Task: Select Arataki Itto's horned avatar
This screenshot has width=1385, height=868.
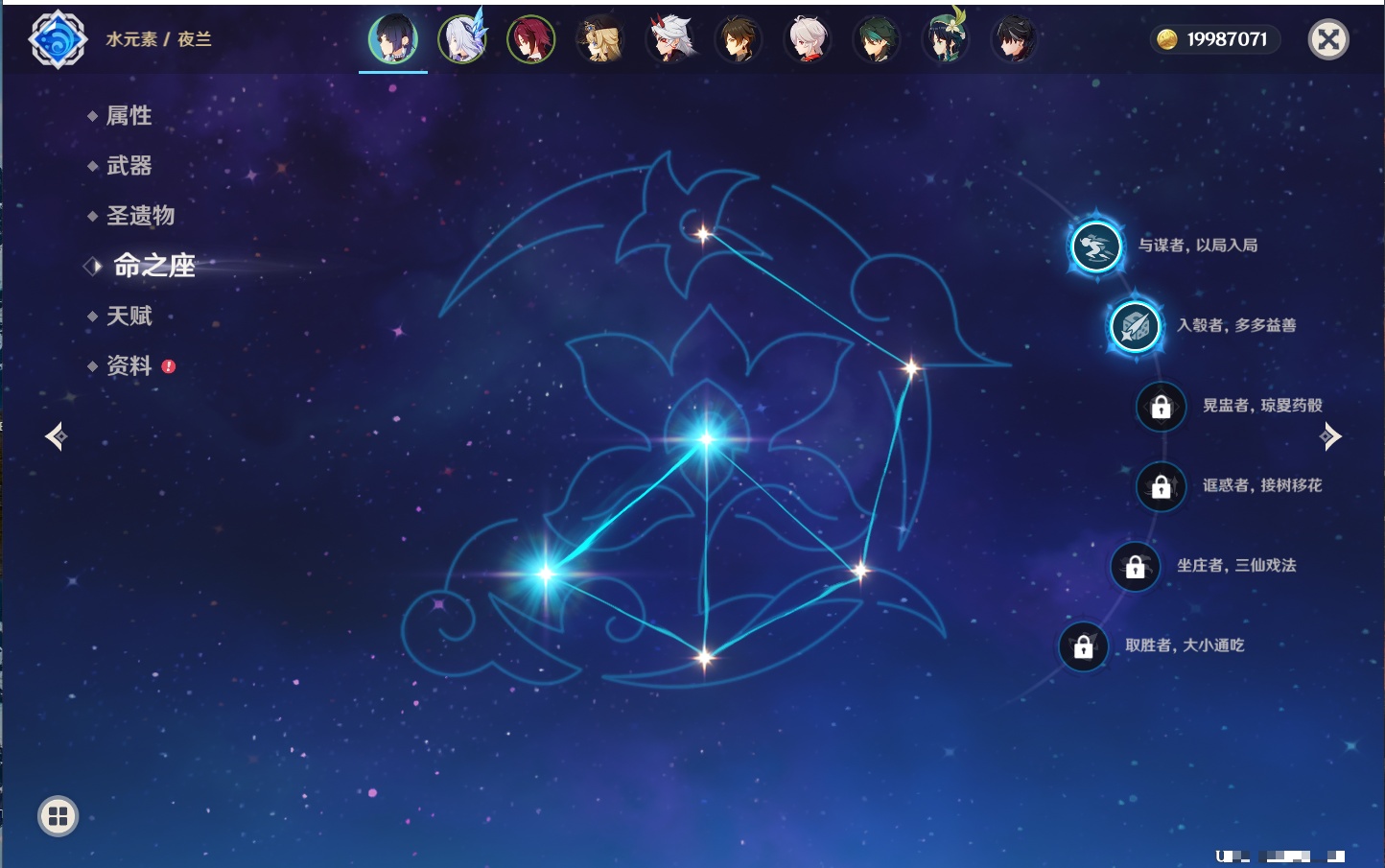Action: click(669, 39)
